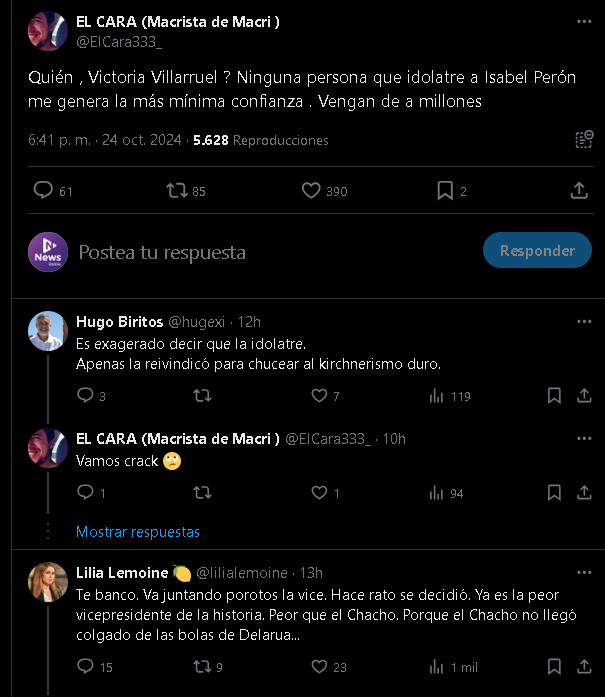Bookmark Hugo Biritos's reply
The height and width of the screenshot is (697, 605).
[555, 396]
